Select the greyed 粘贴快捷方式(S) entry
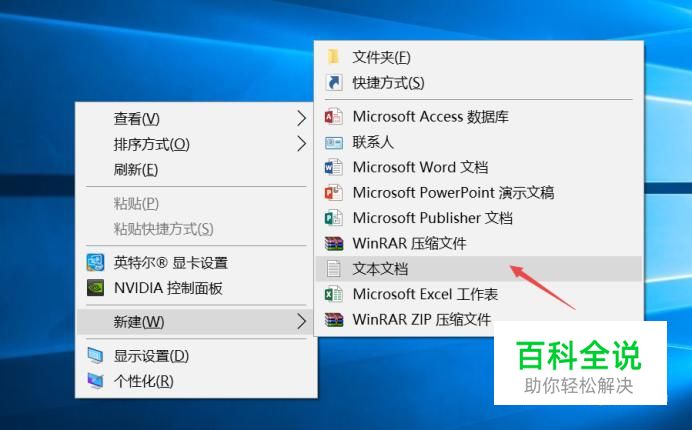This screenshot has height=430, width=692. pos(196,229)
